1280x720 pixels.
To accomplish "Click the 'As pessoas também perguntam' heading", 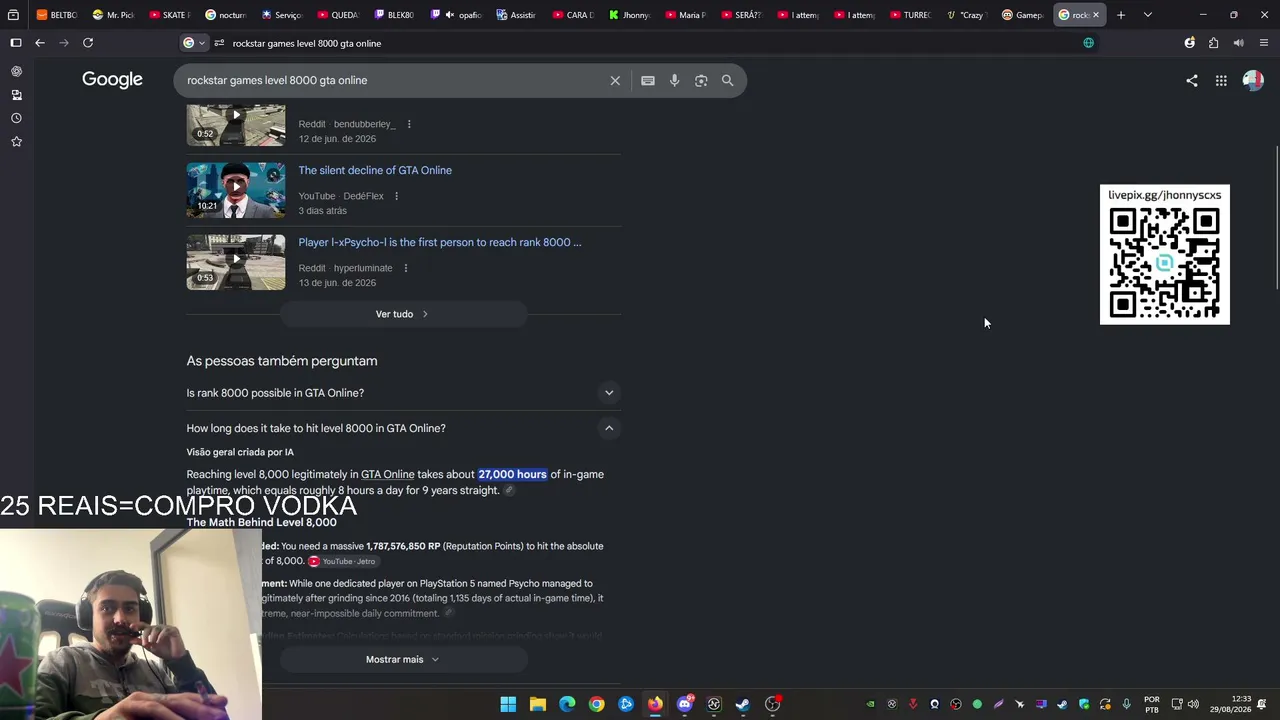I will [282, 361].
